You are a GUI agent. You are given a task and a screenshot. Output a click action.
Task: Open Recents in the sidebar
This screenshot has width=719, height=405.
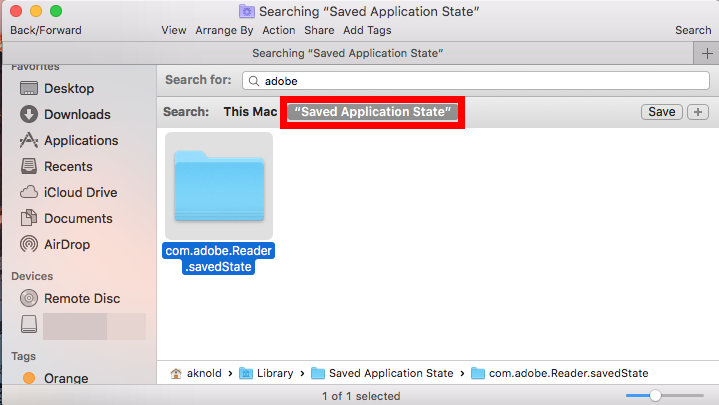(68, 166)
